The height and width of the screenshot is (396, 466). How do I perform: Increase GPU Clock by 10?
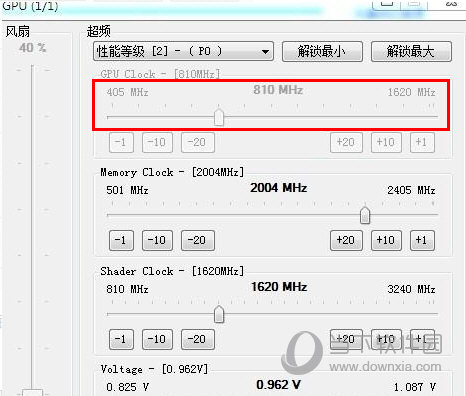(386, 142)
